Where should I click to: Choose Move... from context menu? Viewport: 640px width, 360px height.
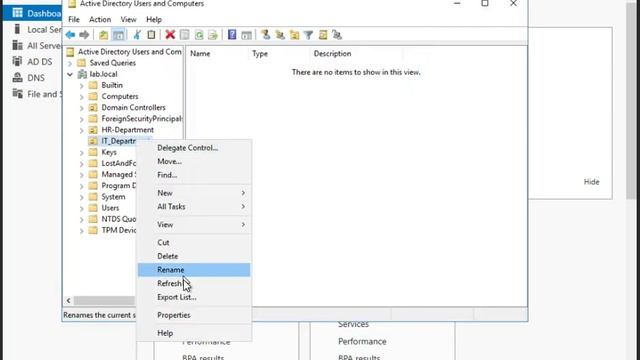pos(194,161)
